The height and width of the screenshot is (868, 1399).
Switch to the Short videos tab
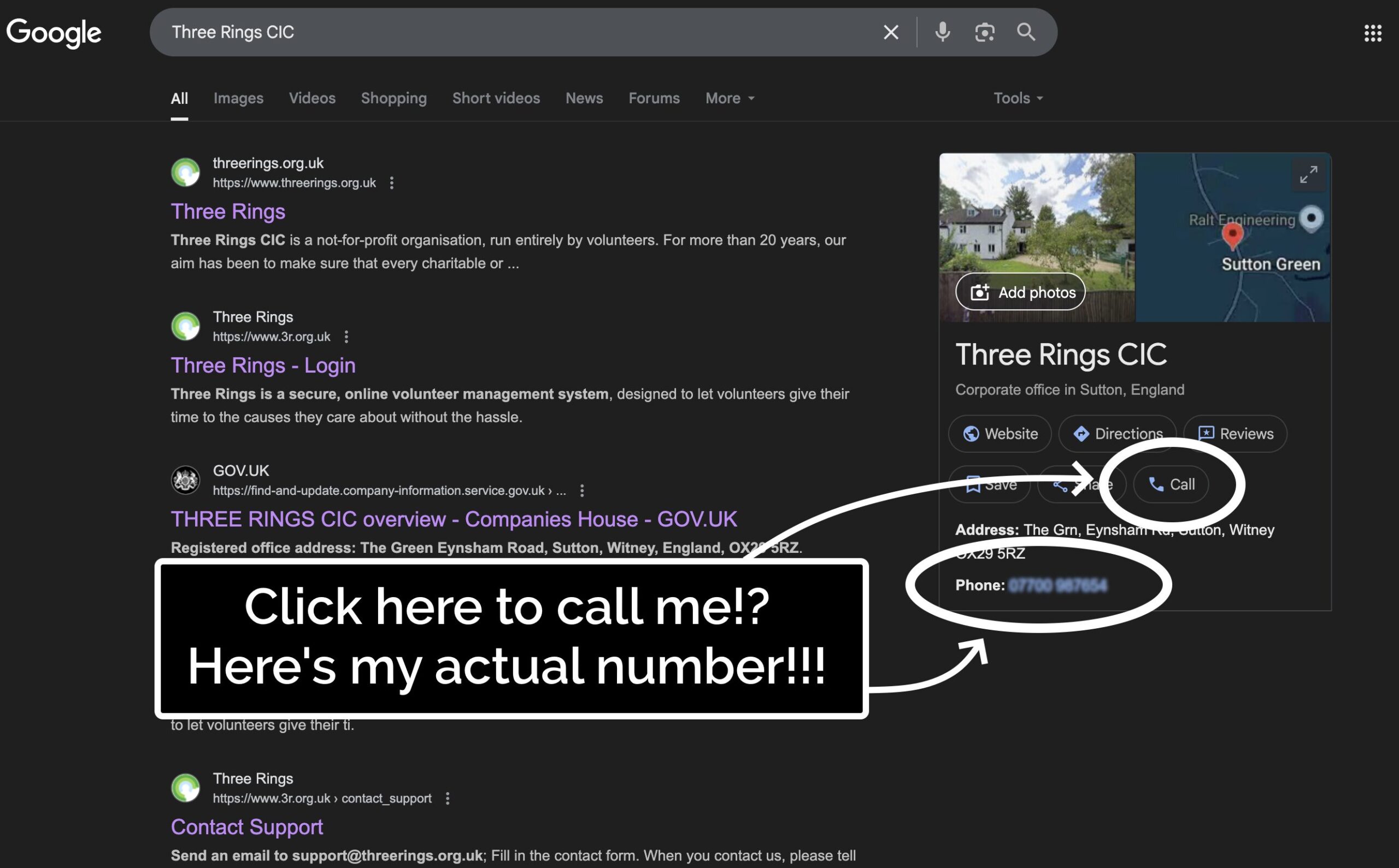click(x=496, y=98)
